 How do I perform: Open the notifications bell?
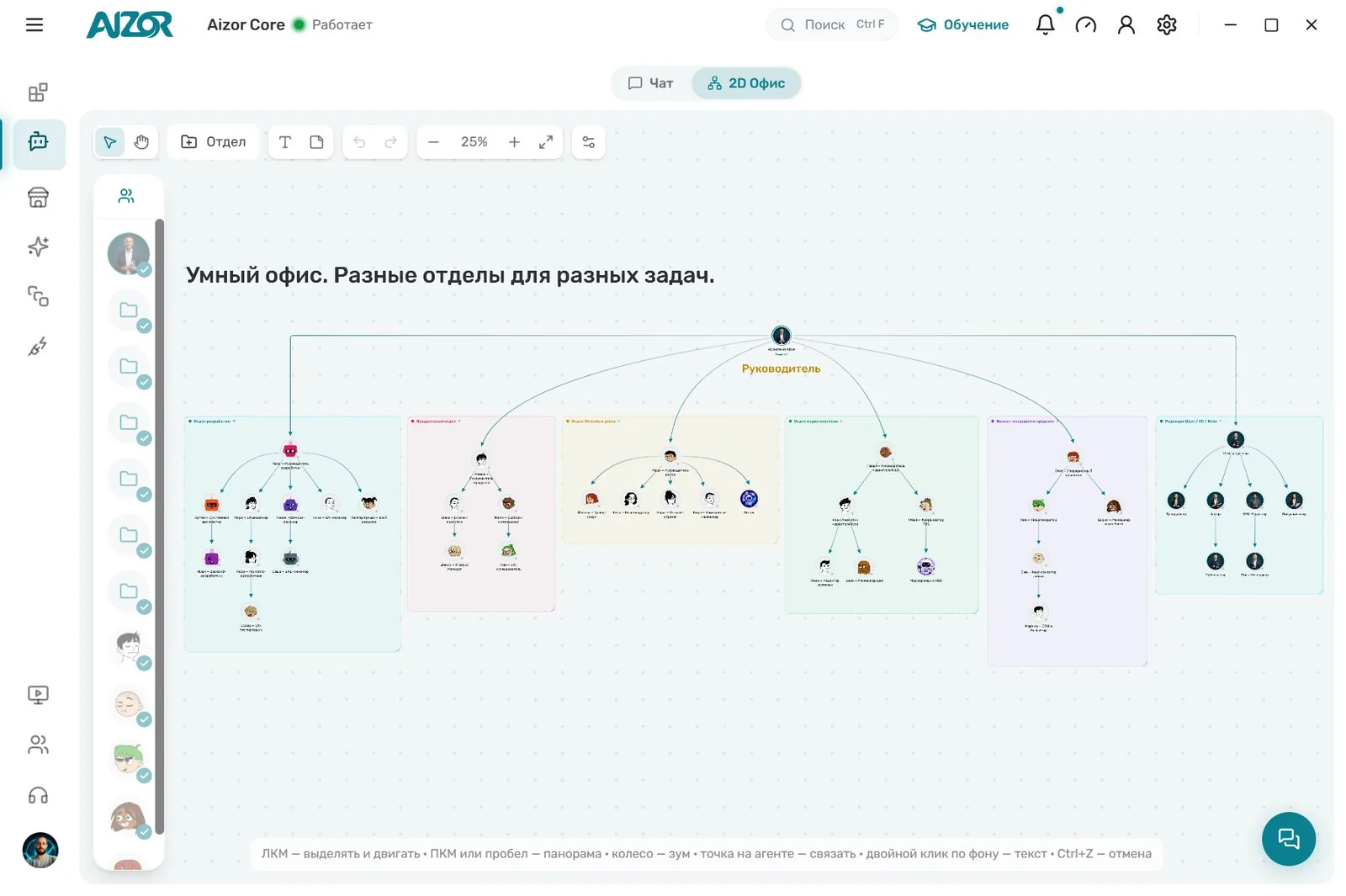1045,24
